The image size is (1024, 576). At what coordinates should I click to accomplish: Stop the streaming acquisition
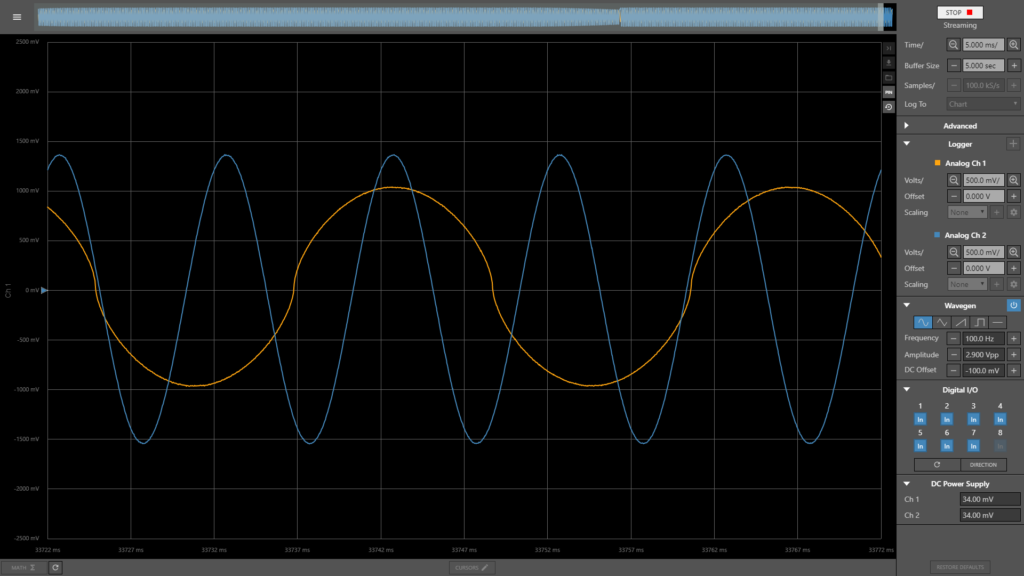tap(959, 12)
